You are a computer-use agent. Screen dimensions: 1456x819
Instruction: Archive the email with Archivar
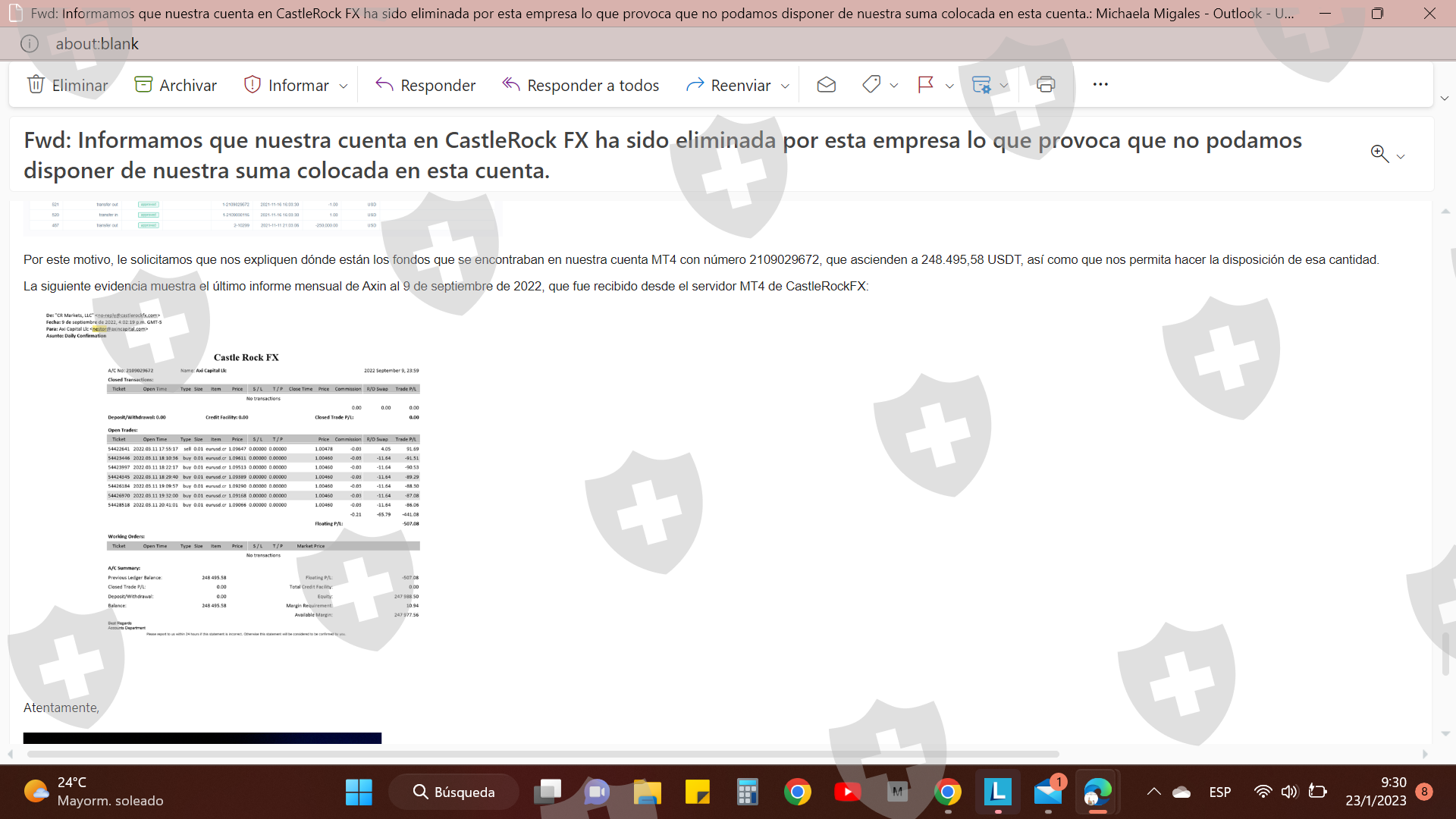pyautogui.click(x=175, y=85)
